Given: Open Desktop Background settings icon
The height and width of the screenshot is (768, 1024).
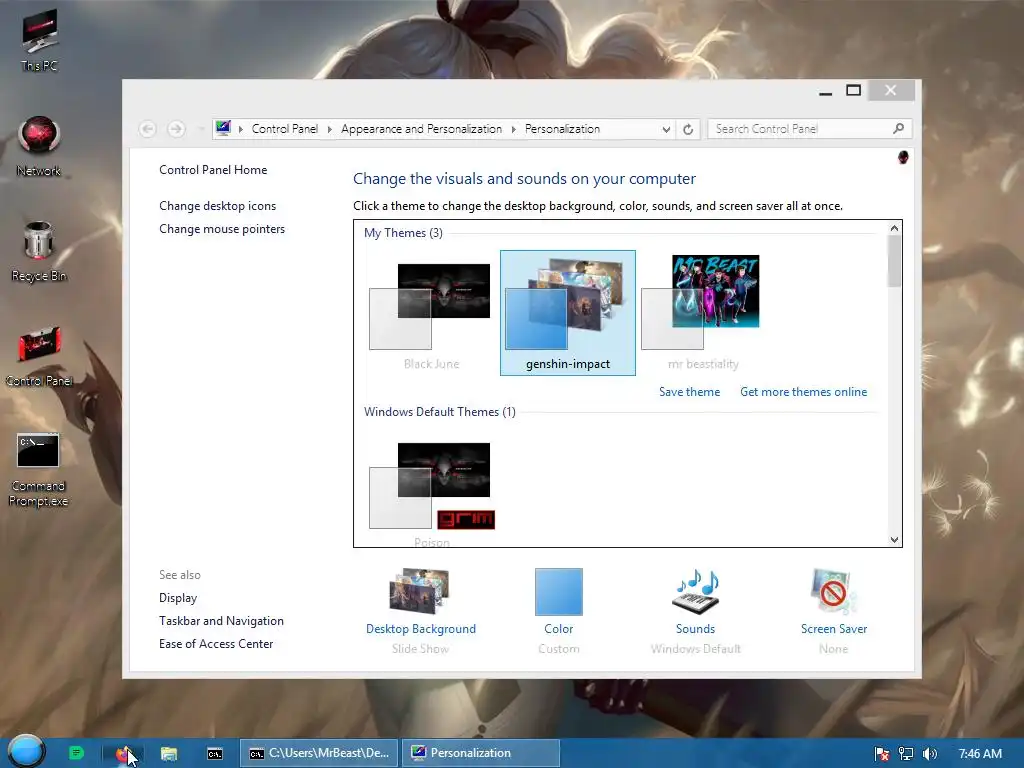Looking at the screenshot, I should coord(420,591).
